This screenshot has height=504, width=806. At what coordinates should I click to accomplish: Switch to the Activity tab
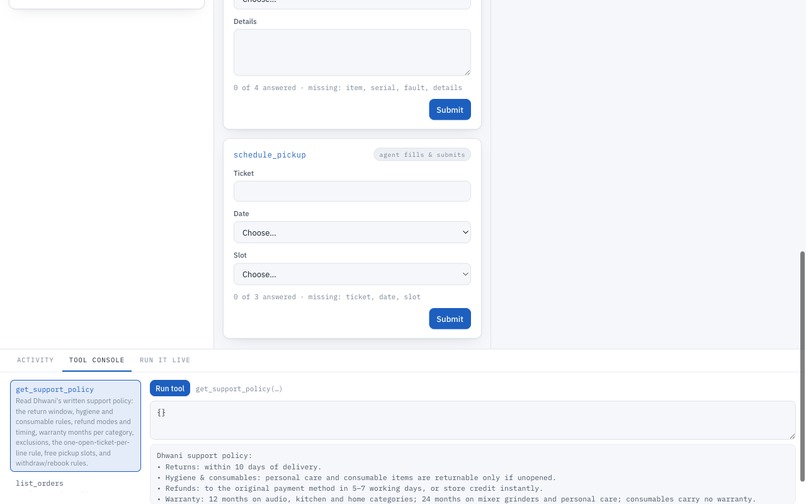pyautogui.click(x=35, y=360)
